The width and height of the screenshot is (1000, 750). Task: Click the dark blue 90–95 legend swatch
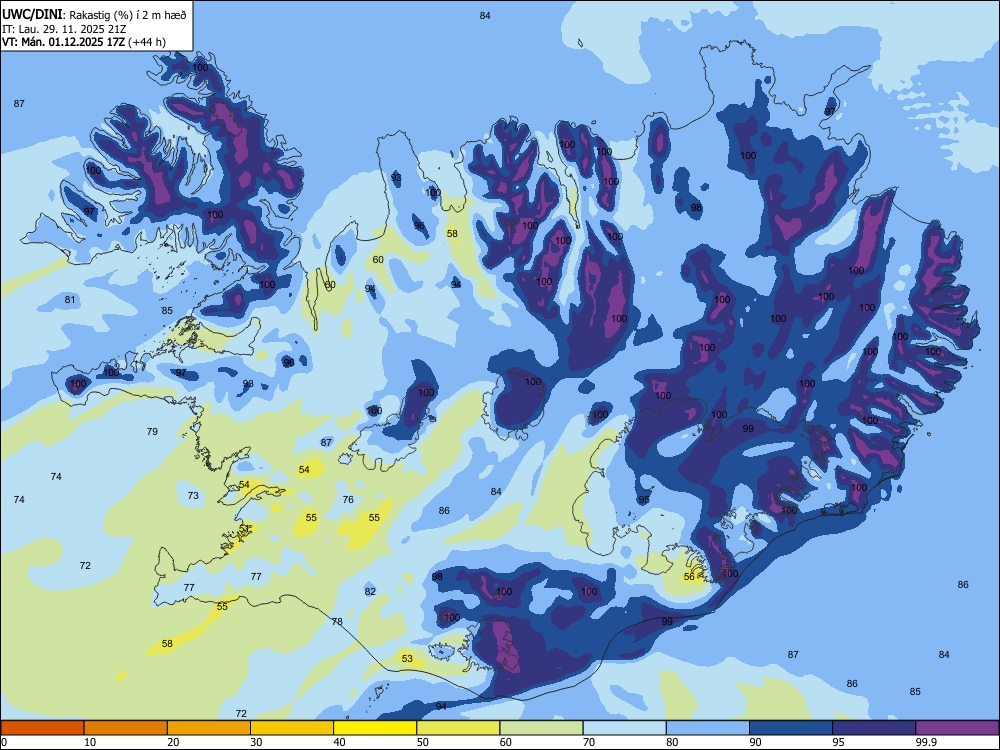pos(791,728)
